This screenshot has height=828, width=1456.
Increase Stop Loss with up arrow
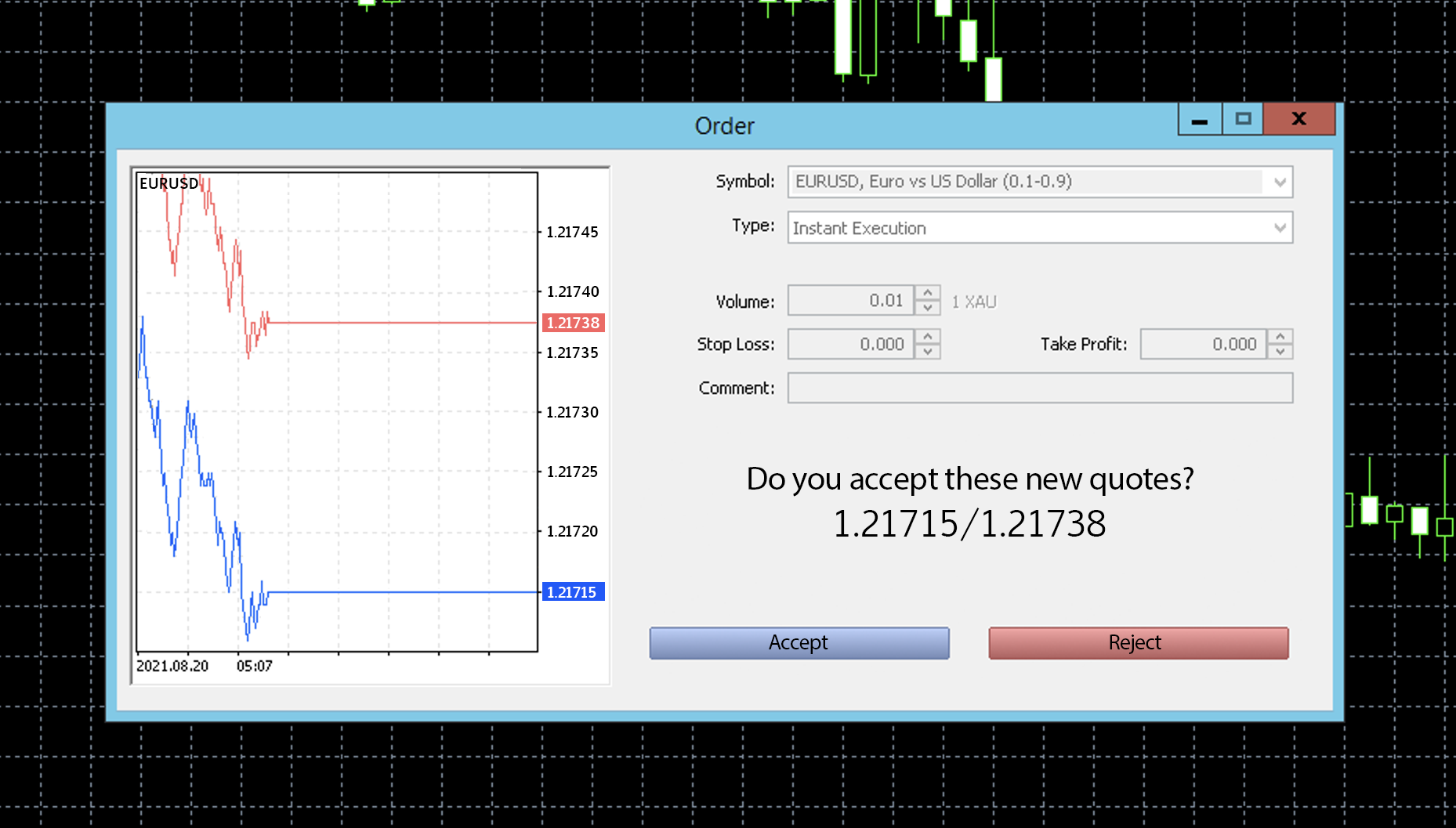pos(928,336)
